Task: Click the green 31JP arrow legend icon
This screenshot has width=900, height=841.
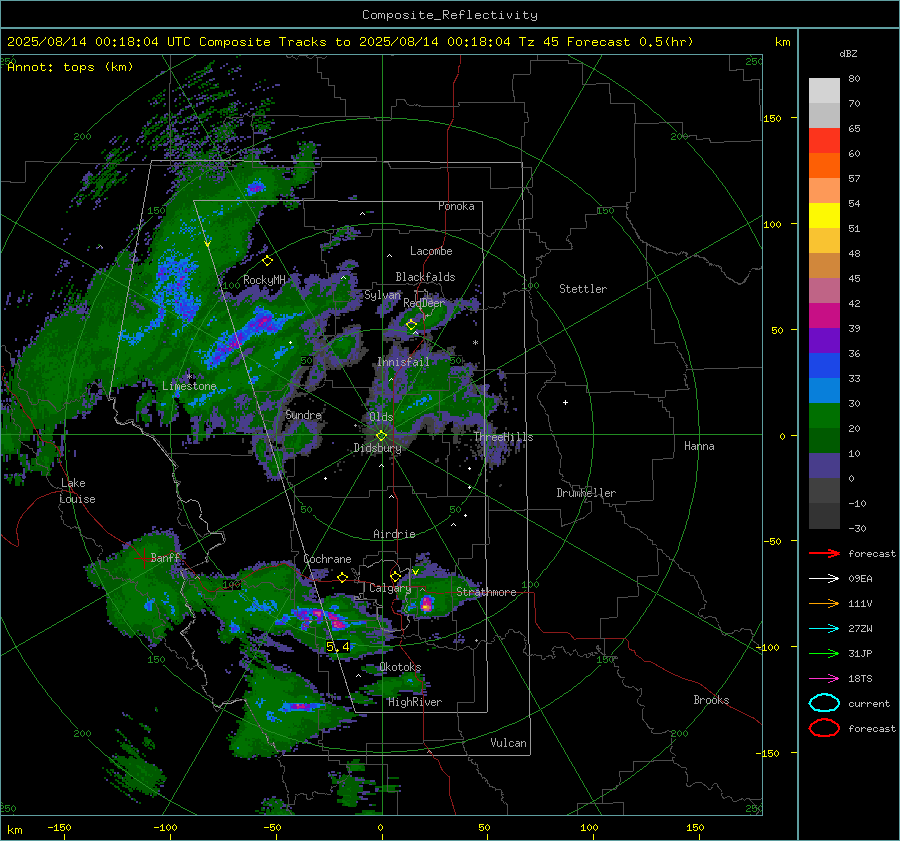Action: (x=824, y=653)
